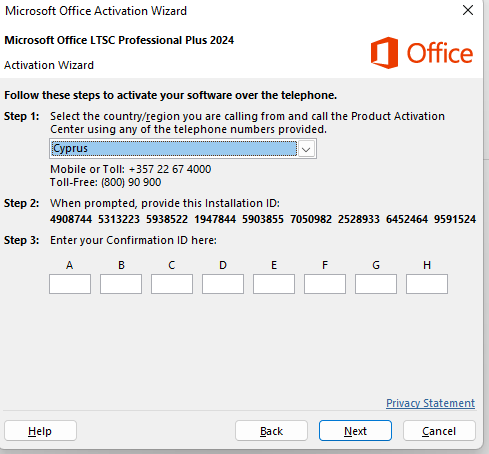Click the Step 3 label
This screenshot has height=454, width=489.
21,240
